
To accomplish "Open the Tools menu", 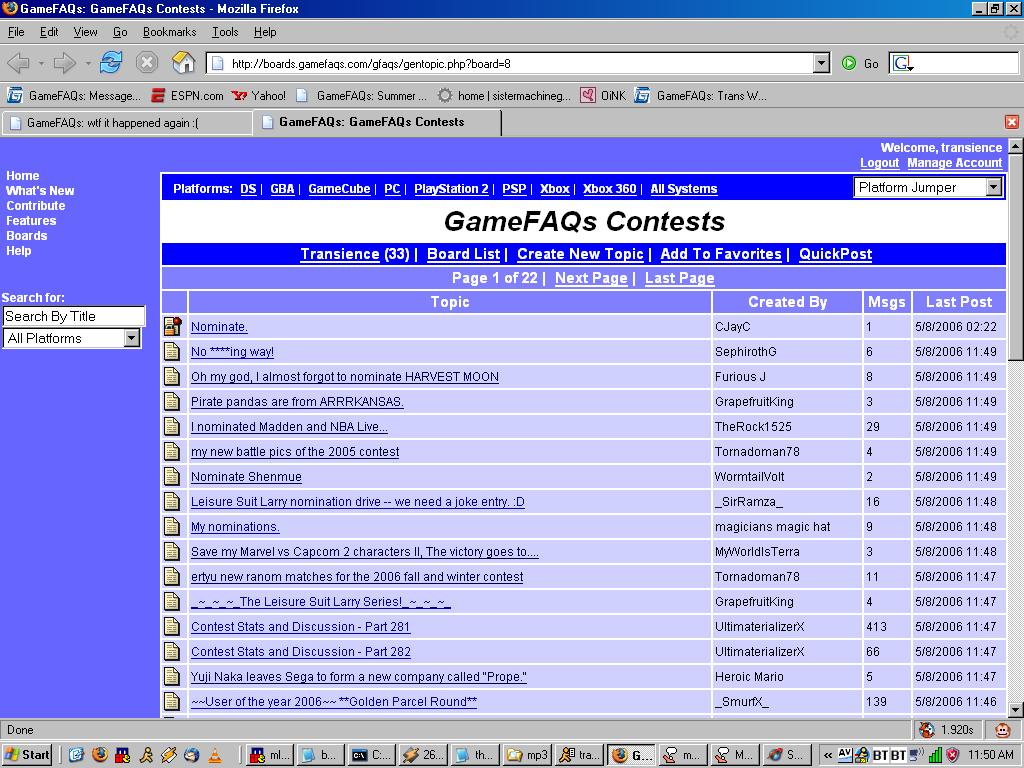I will pos(225,32).
